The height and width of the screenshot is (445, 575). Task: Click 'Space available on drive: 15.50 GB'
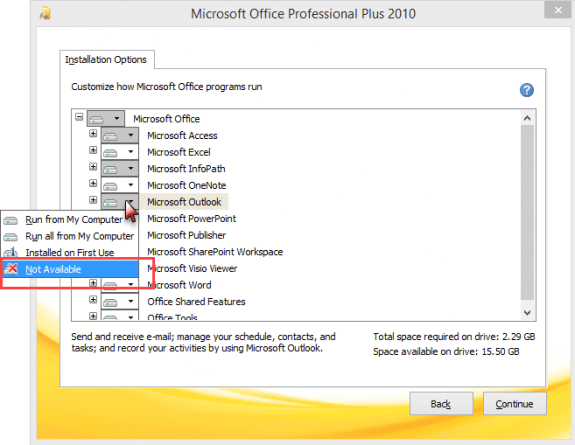(x=446, y=351)
